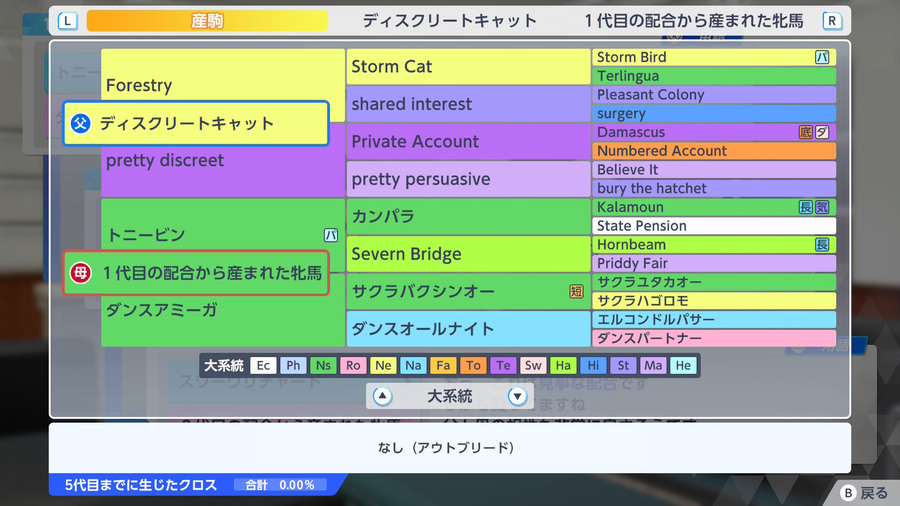Click the B 戻る back button
The image size is (900, 506).
click(864, 492)
